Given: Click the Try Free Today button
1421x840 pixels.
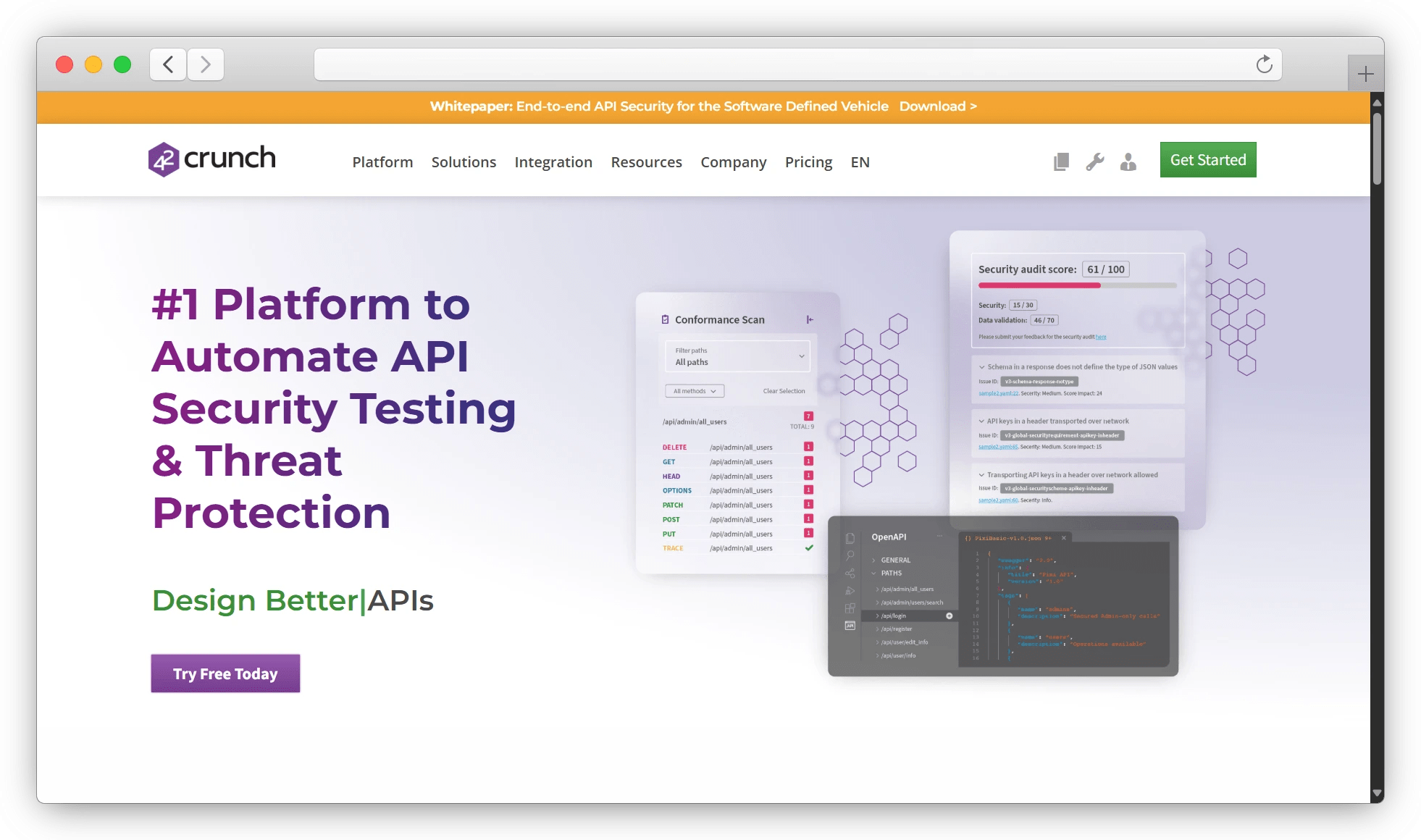Looking at the screenshot, I should (x=225, y=673).
